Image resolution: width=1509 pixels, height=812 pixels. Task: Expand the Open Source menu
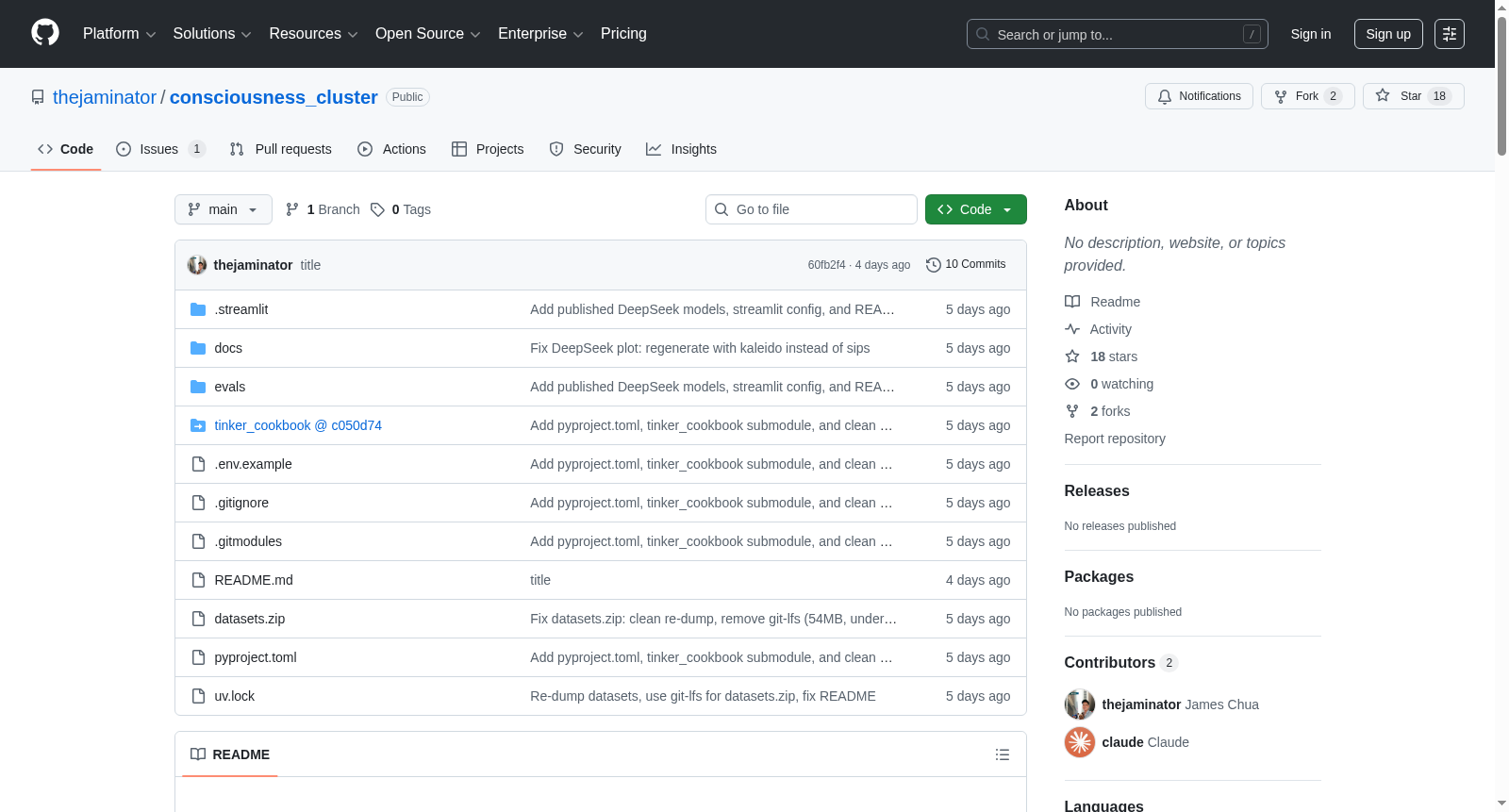[428, 34]
